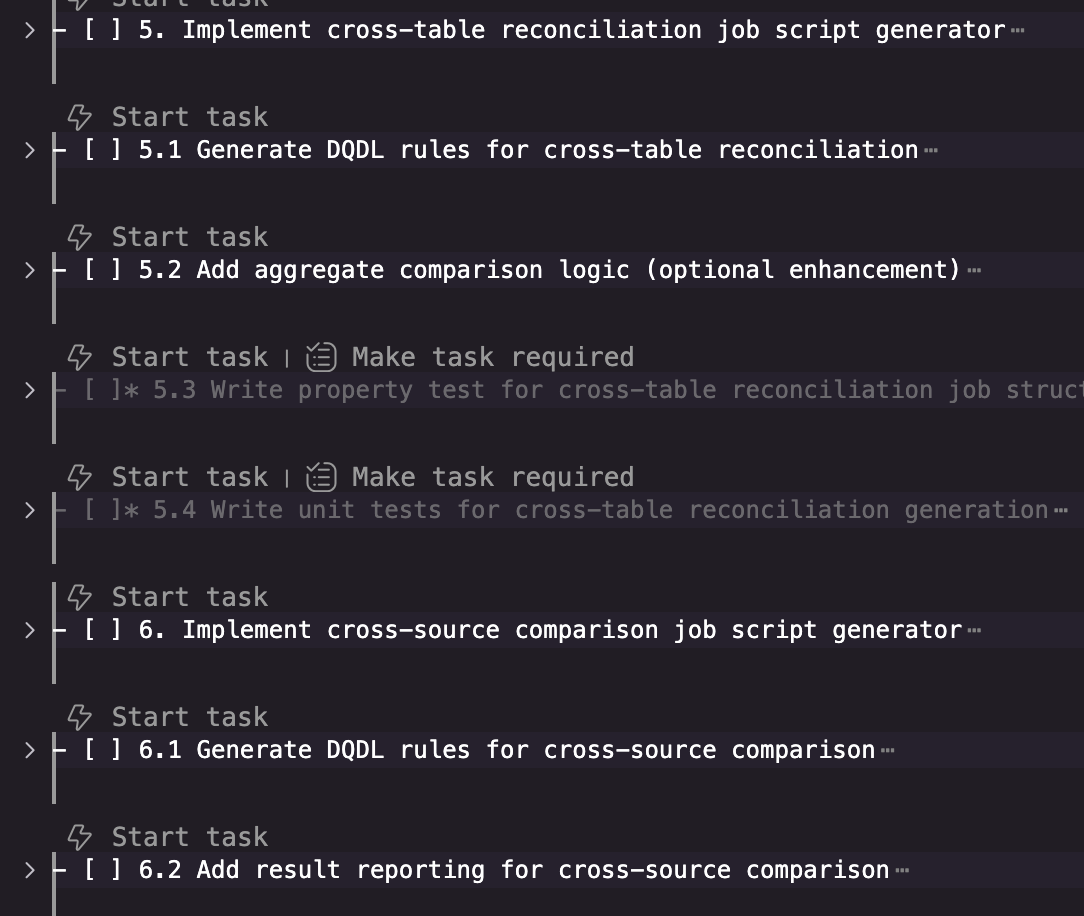Click lightning icon above task 5.2
The height and width of the screenshot is (916, 1084).
pyautogui.click(x=80, y=238)
